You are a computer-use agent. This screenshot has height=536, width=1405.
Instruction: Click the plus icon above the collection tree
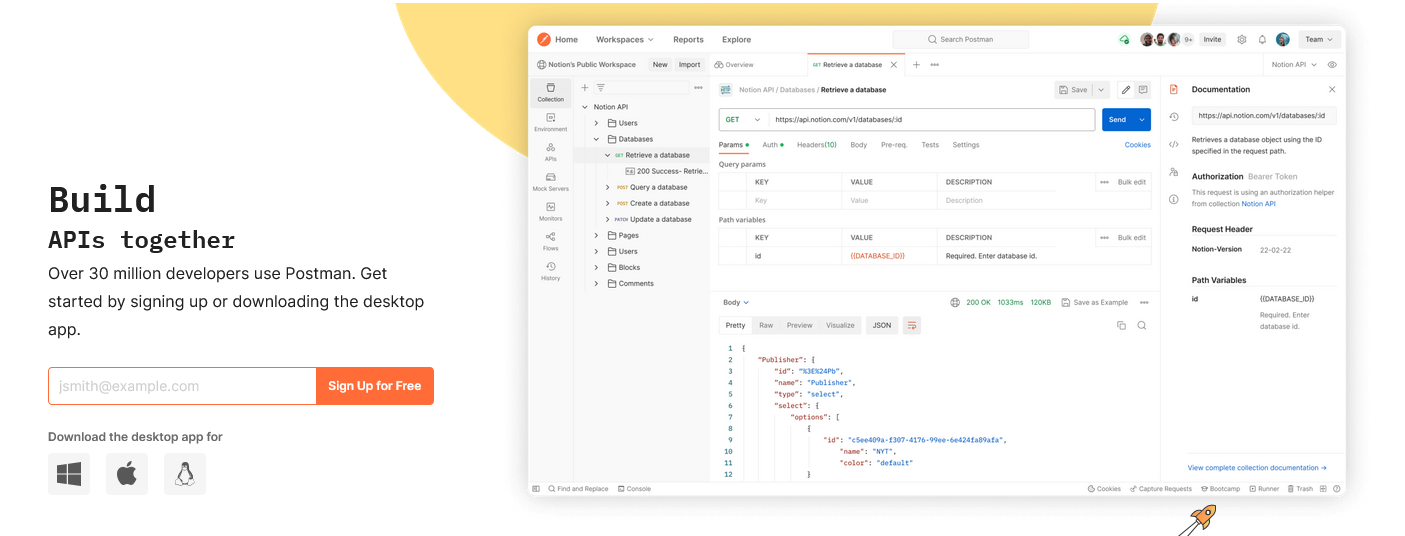coord(585,87)
